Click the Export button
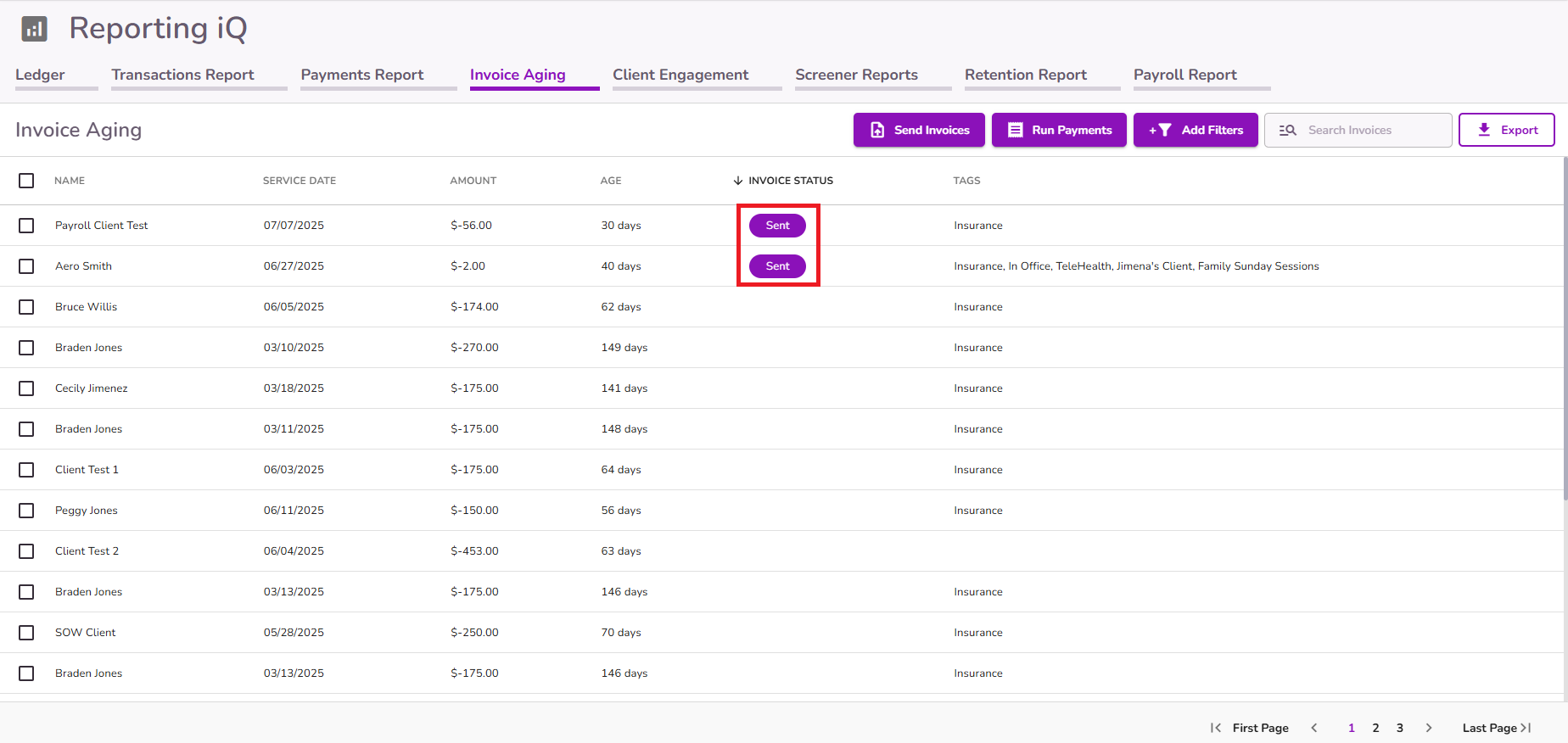The width and height of the screenshot is (1568, 743). pos(1507,130)
